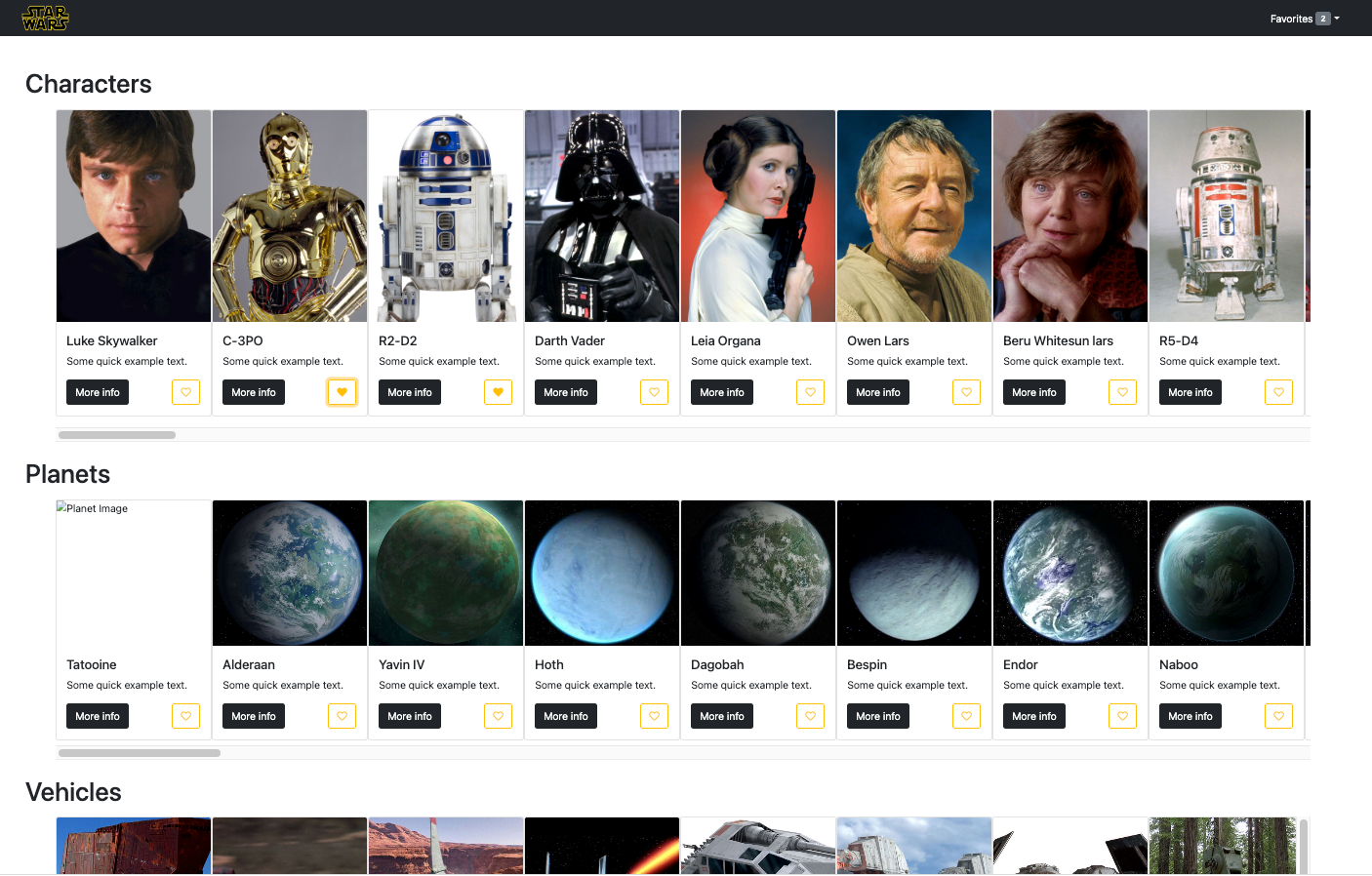1372x876 pixels.
Task: Favorite Bespin planet with heart icon
Action: [x=966, y=716]
